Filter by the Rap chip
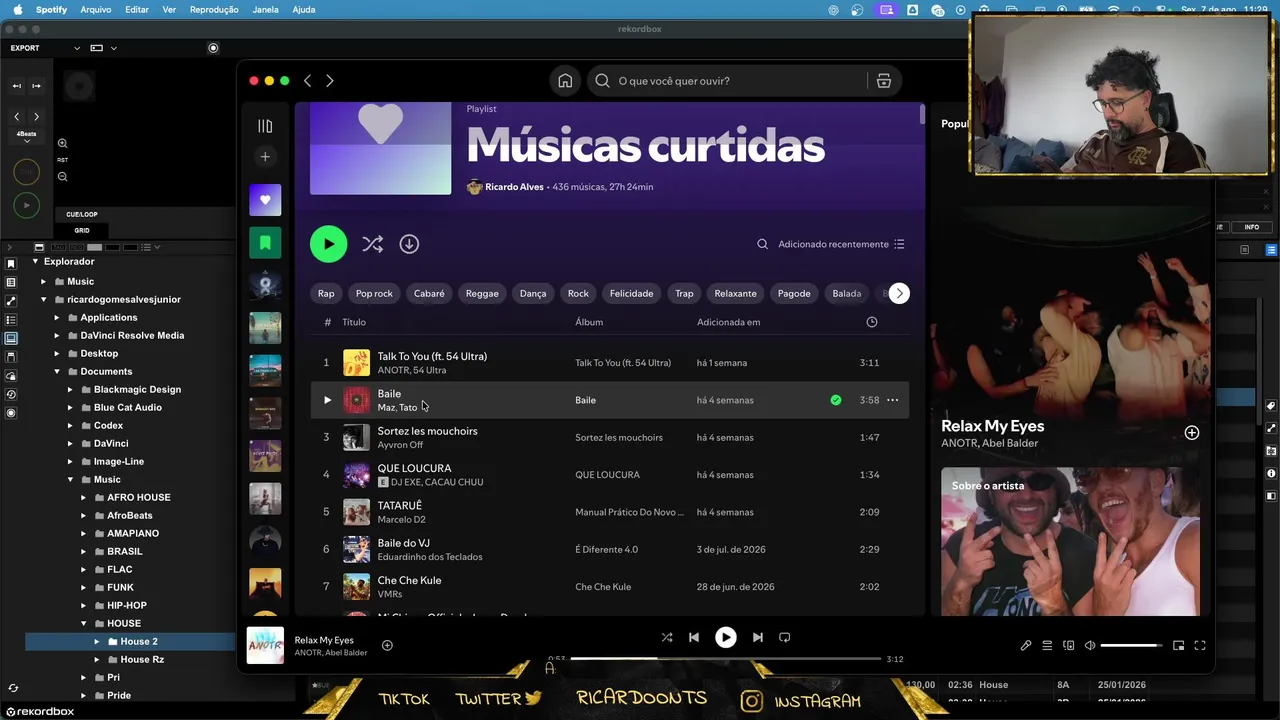 tap(326, 294)
